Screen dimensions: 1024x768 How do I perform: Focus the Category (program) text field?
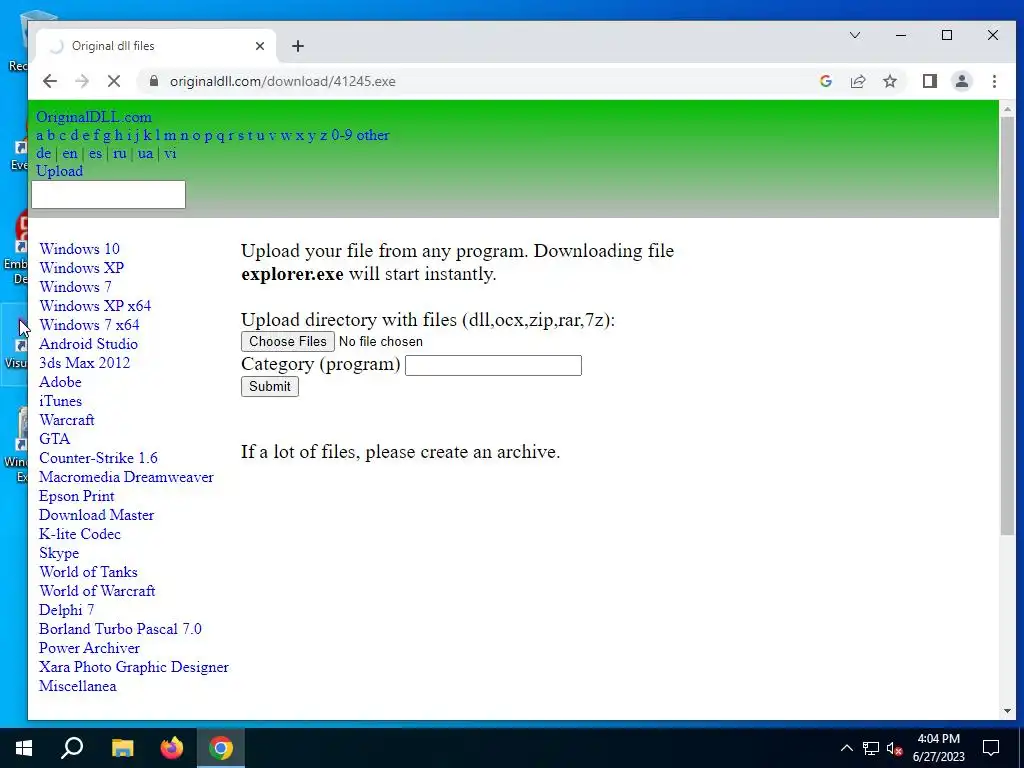pyautogui.click(x=493, y=365)
